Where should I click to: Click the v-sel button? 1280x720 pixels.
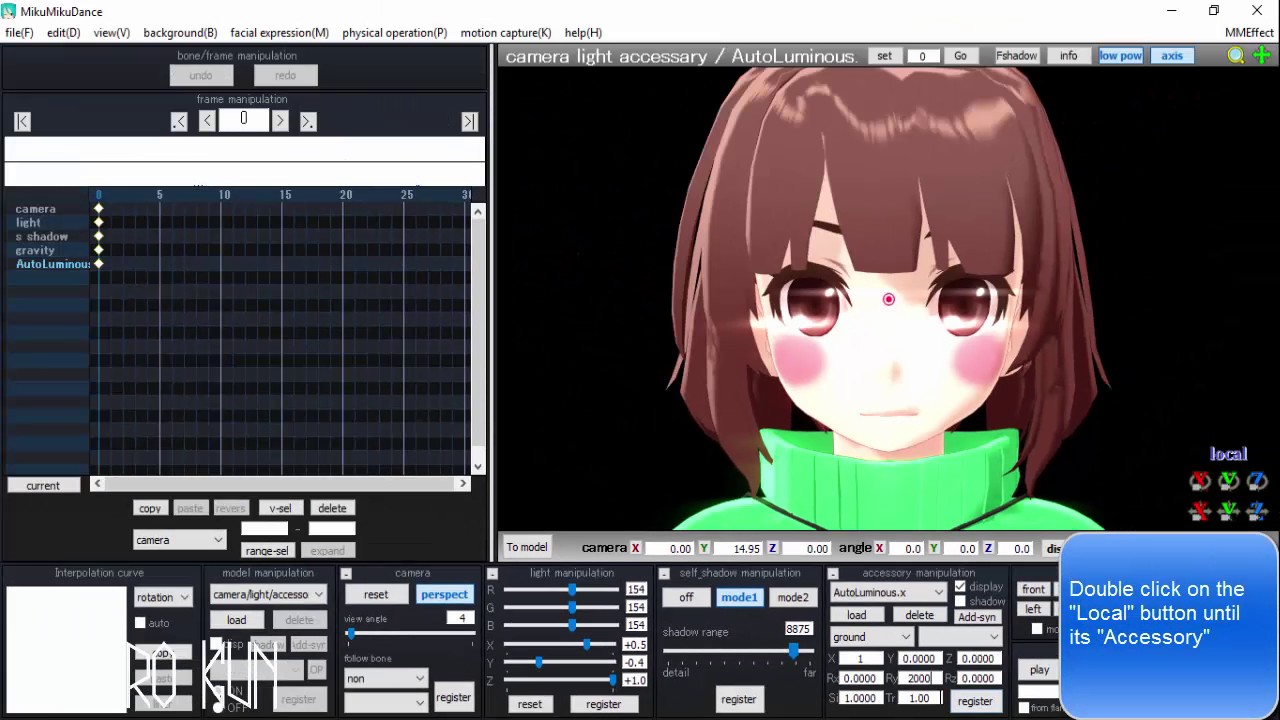tap(280, 508)
